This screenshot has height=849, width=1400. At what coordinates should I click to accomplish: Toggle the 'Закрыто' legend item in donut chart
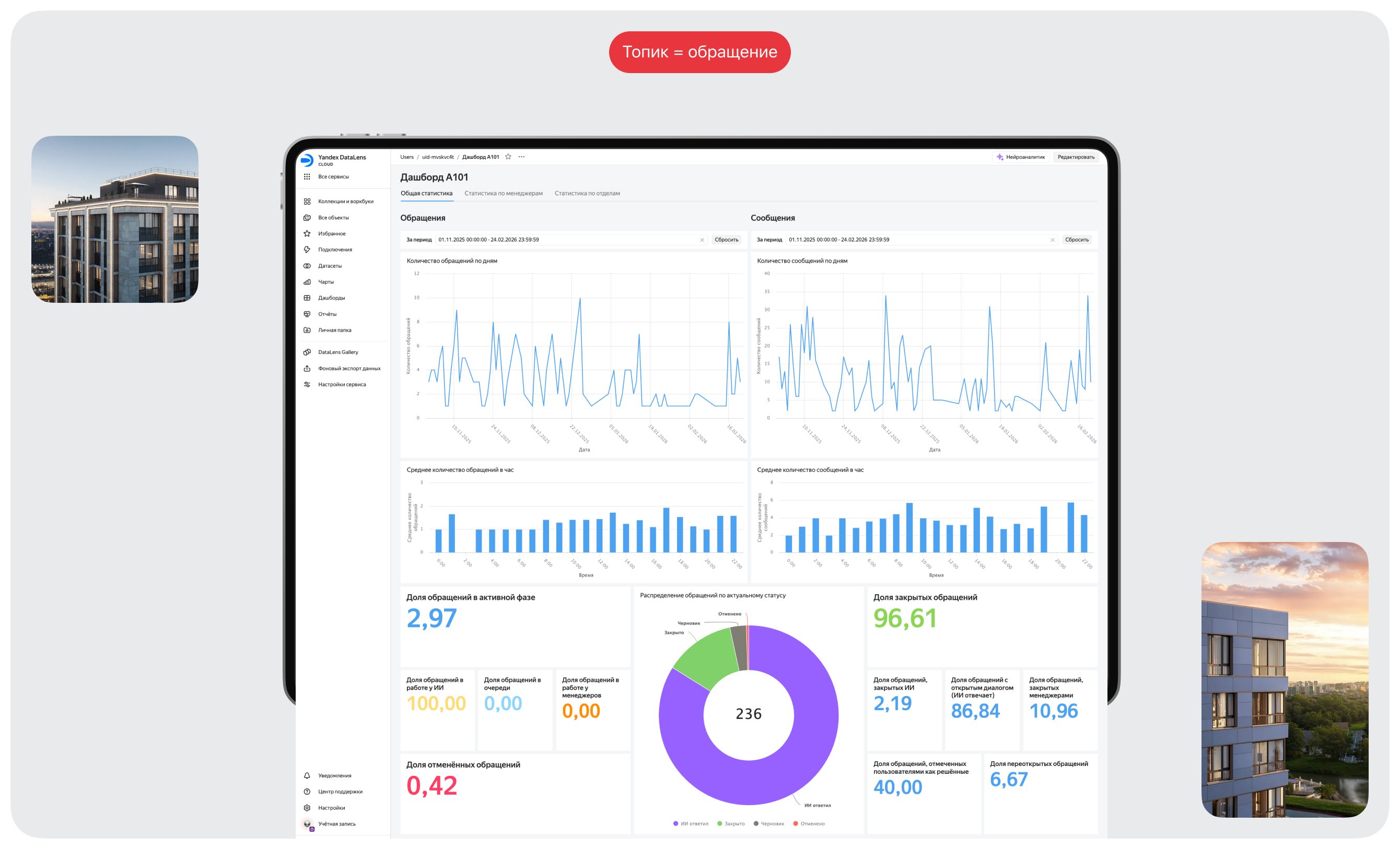pyautogui.click(x=731, y=823)
